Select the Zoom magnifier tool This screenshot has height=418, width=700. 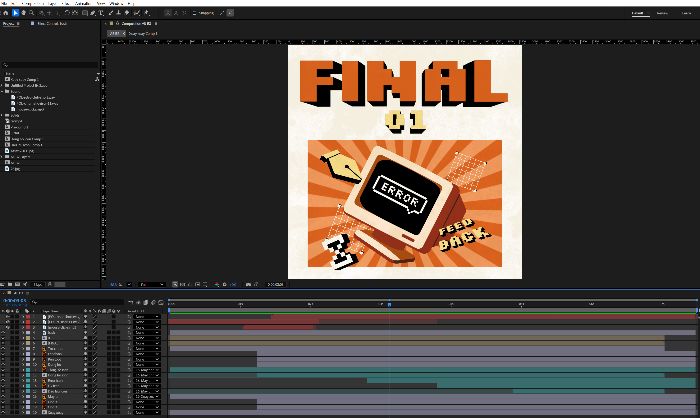32,13
